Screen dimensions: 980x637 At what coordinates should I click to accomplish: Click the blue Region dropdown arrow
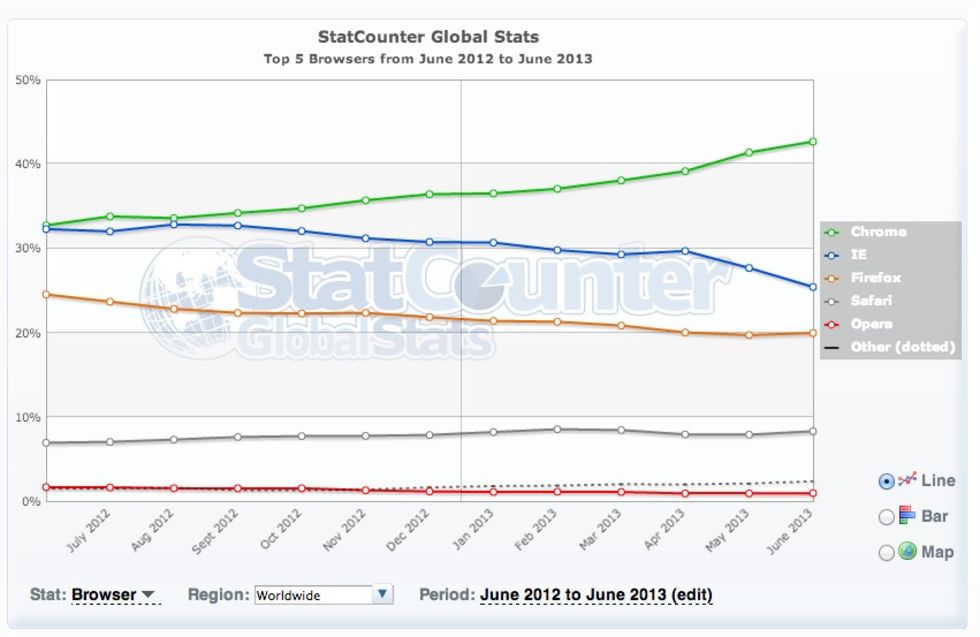(382, 595)
